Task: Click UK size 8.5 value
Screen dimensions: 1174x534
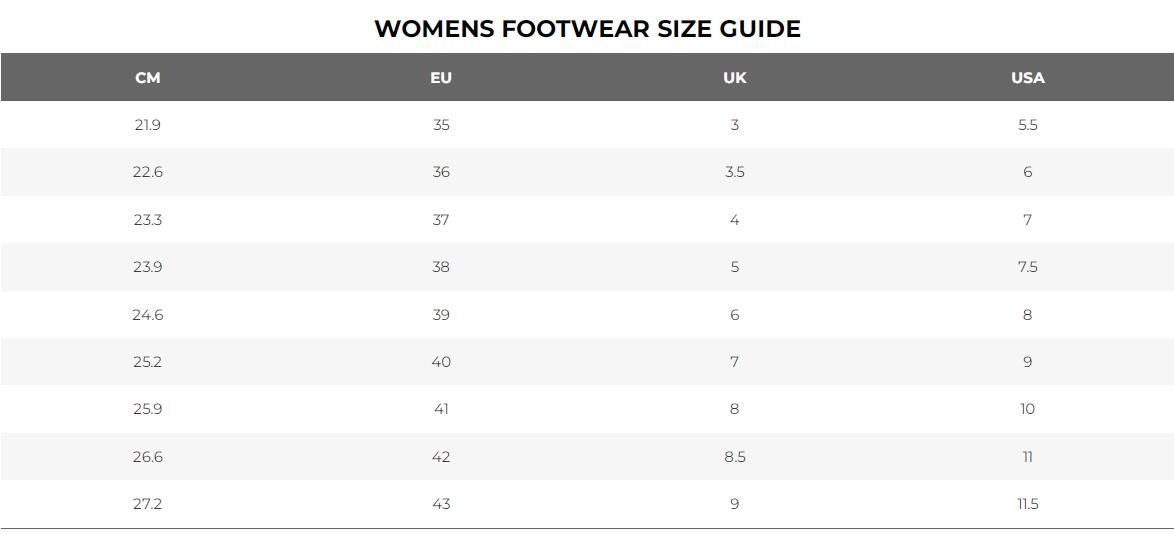Action: click(x=734, y=457)
